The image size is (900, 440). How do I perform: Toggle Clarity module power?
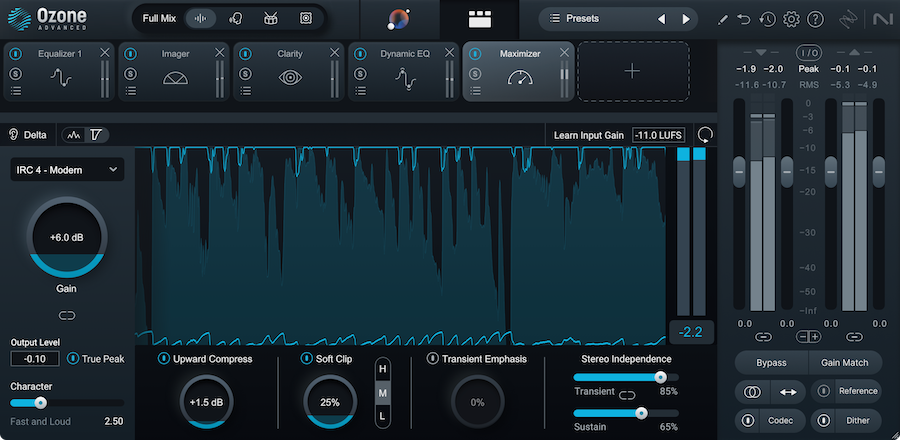click(x=246, y=54)
